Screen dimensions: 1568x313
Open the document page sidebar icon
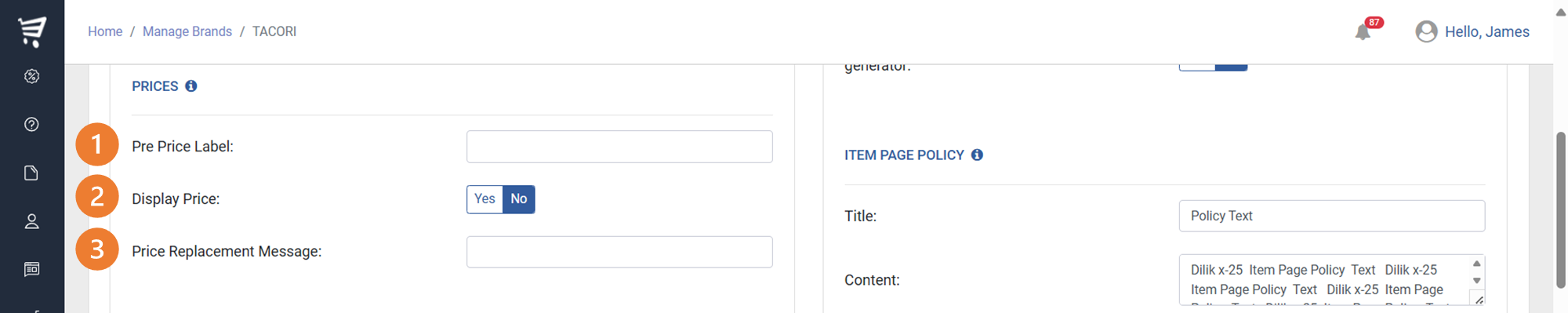pyautogui.click(x=32, y=173)
